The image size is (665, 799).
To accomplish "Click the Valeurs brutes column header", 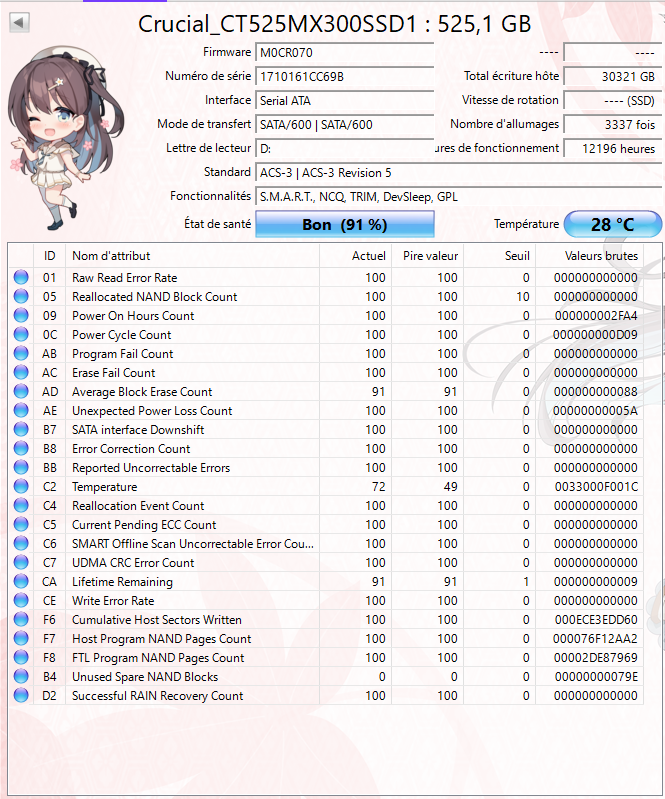I will pyautogui.click(x=590, y=256).
